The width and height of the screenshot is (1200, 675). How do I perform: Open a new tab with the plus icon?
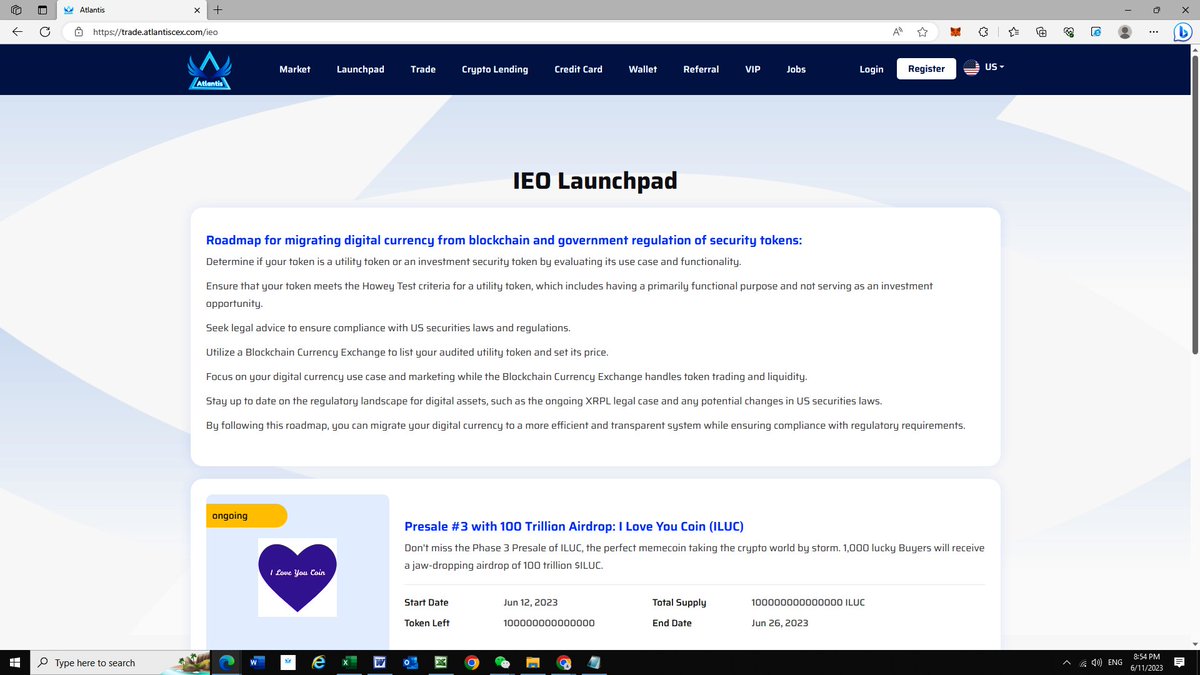pos(218,10)
